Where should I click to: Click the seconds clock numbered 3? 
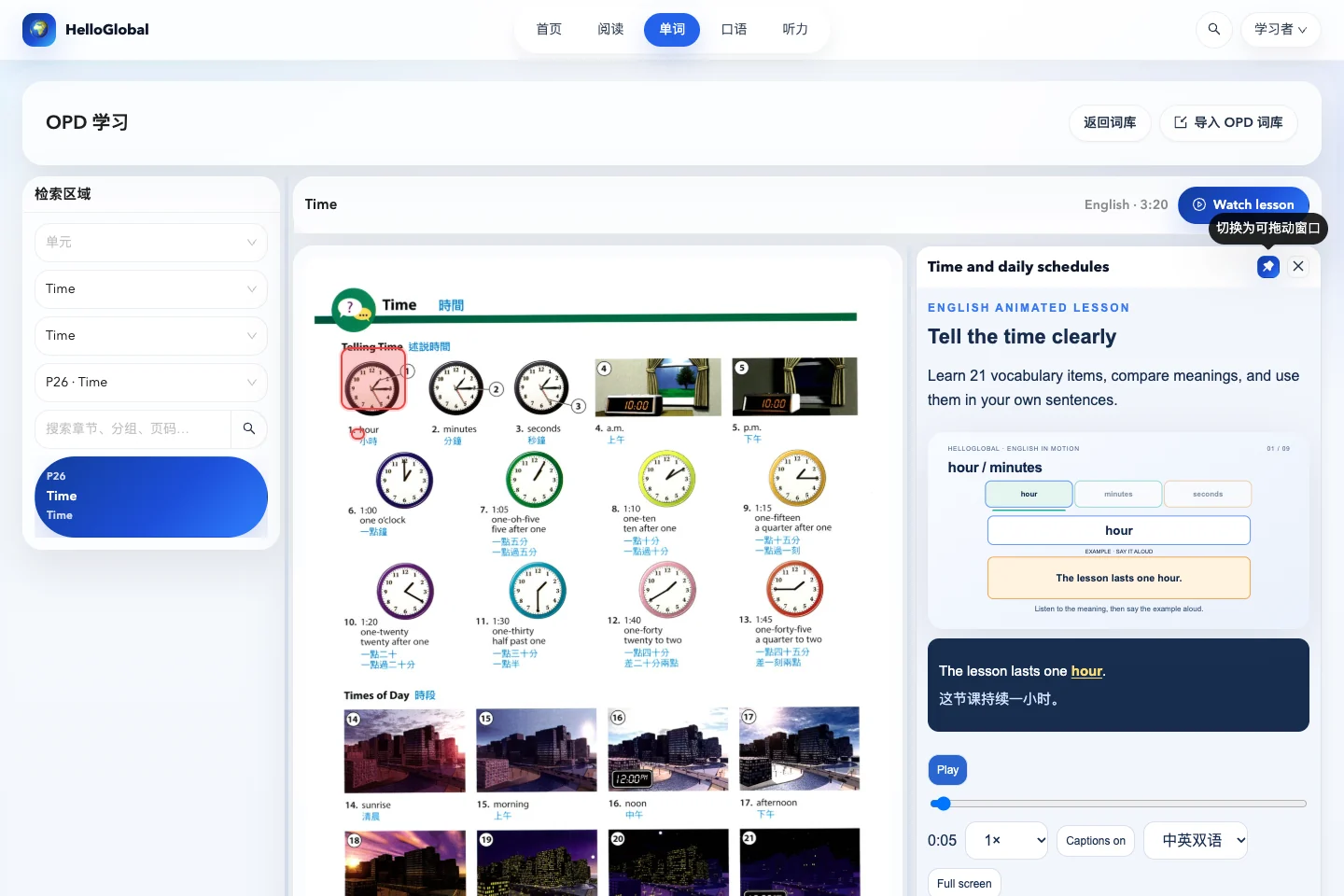click(541, 387)
